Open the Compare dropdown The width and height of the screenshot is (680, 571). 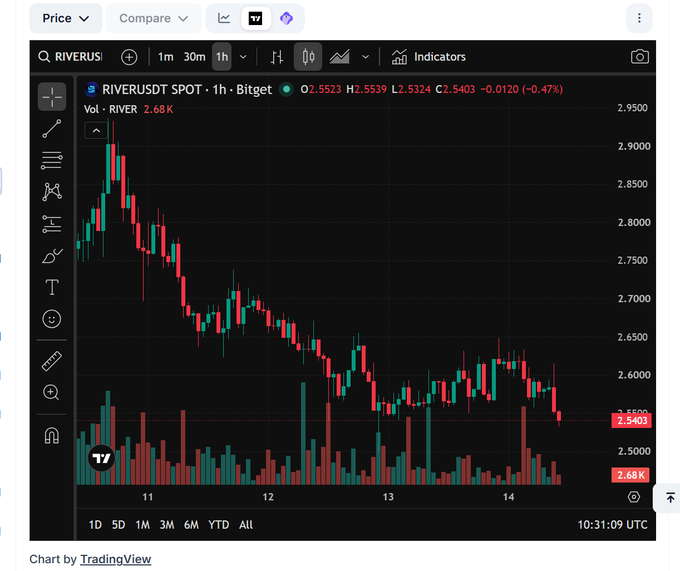pyautogui.click(x=154, y=18)
